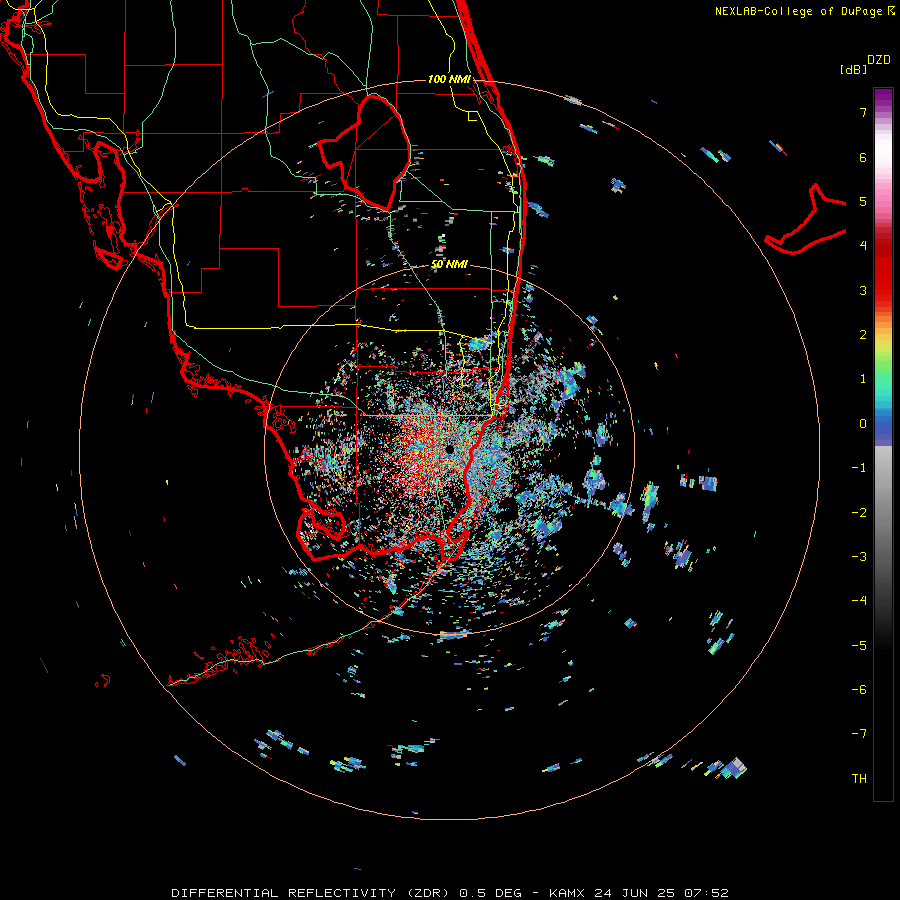Click the -2 value on colorbar

coord(859,513)
